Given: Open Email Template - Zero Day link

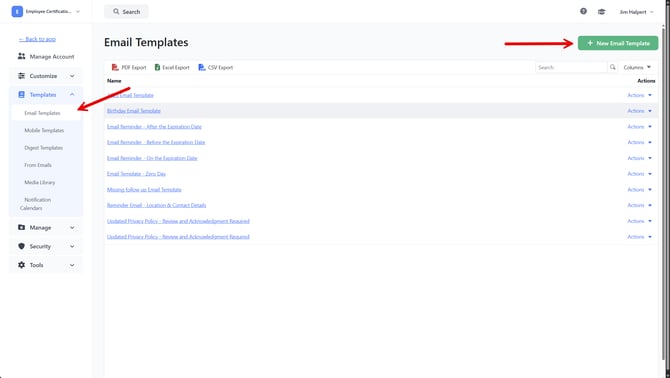Looking at the screenshot, I should tap(136, 174).
